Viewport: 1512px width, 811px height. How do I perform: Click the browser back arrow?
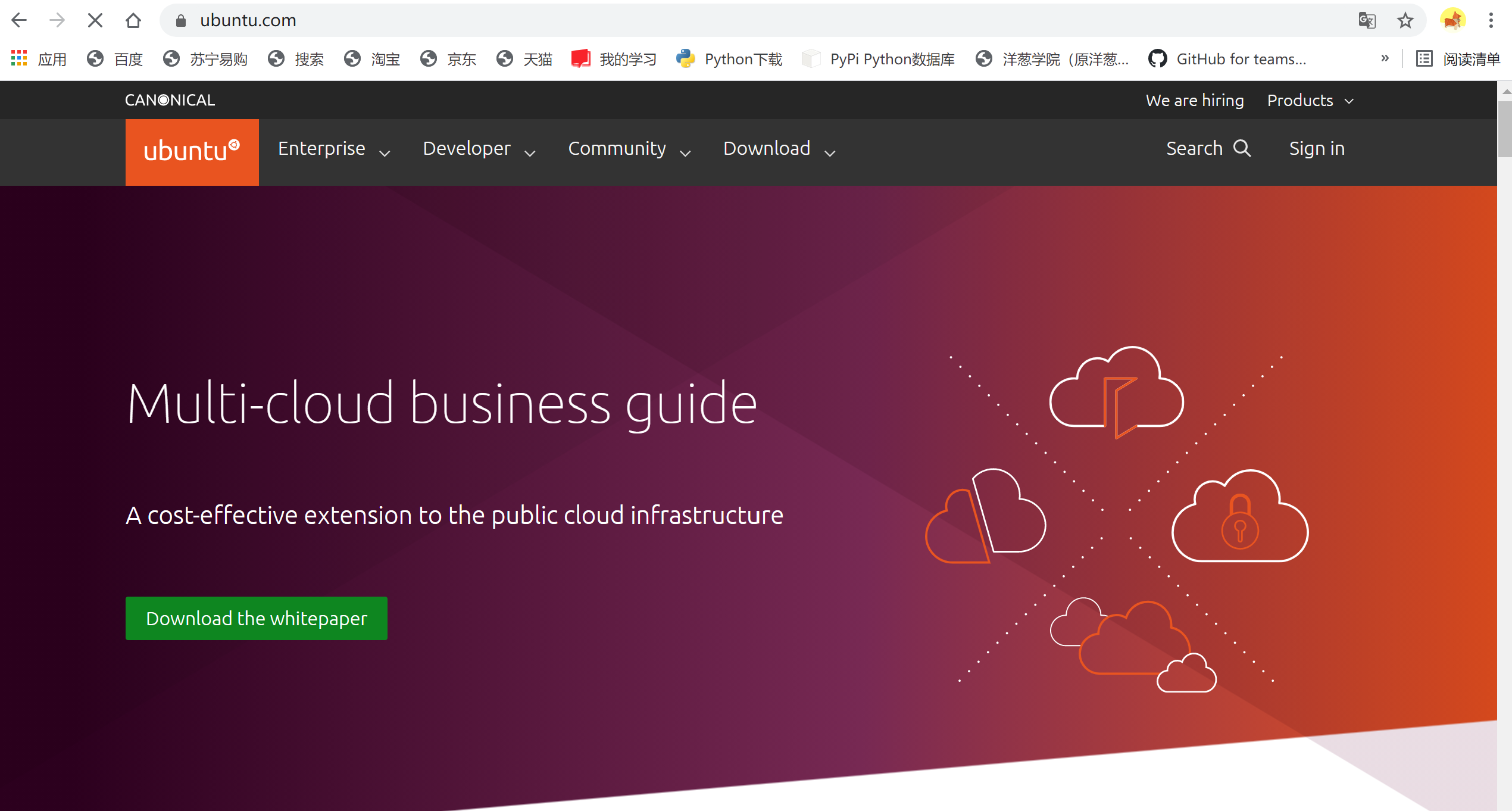(x=19, y=20)
